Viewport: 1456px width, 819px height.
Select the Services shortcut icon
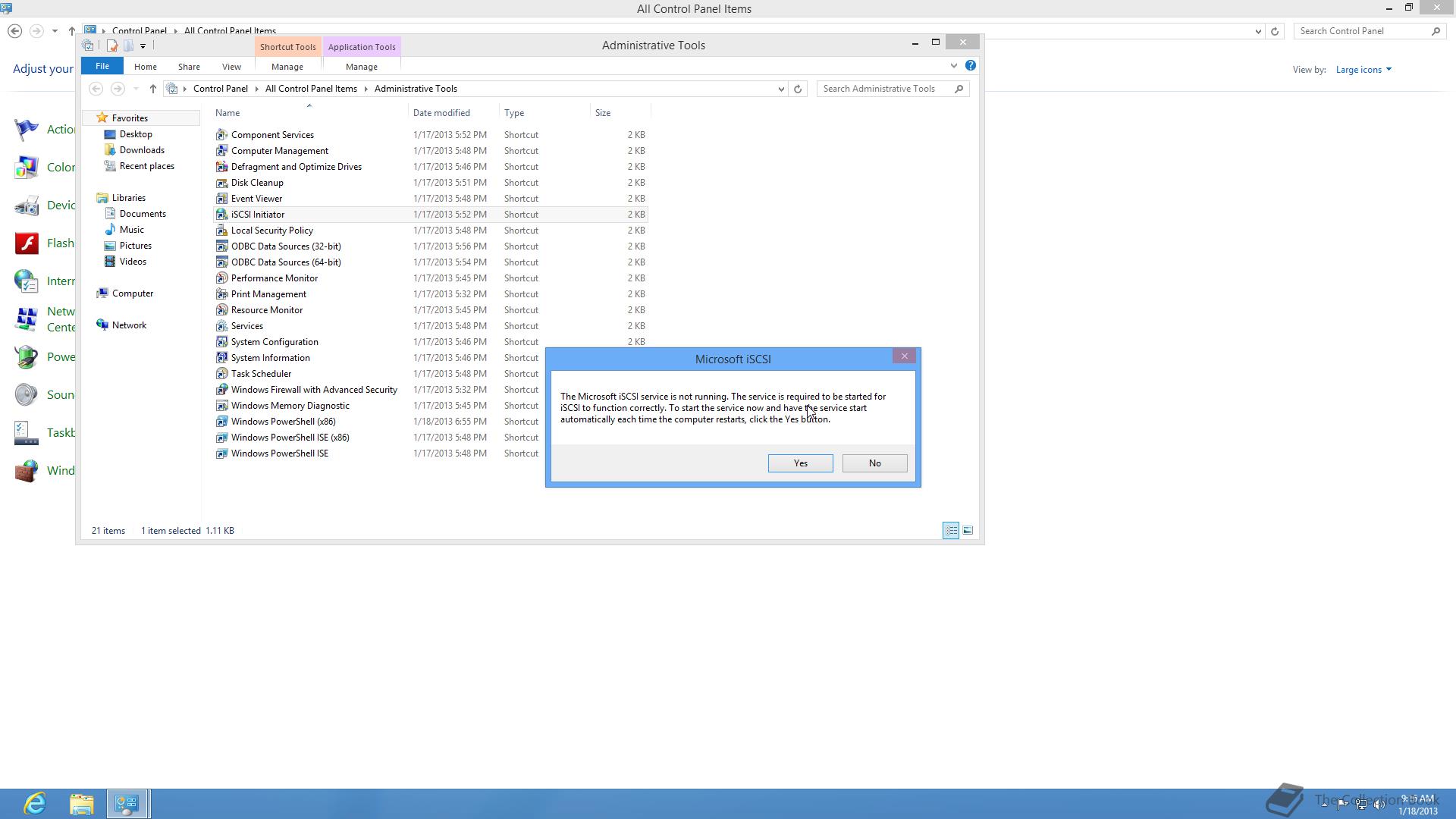click(221, 326)
